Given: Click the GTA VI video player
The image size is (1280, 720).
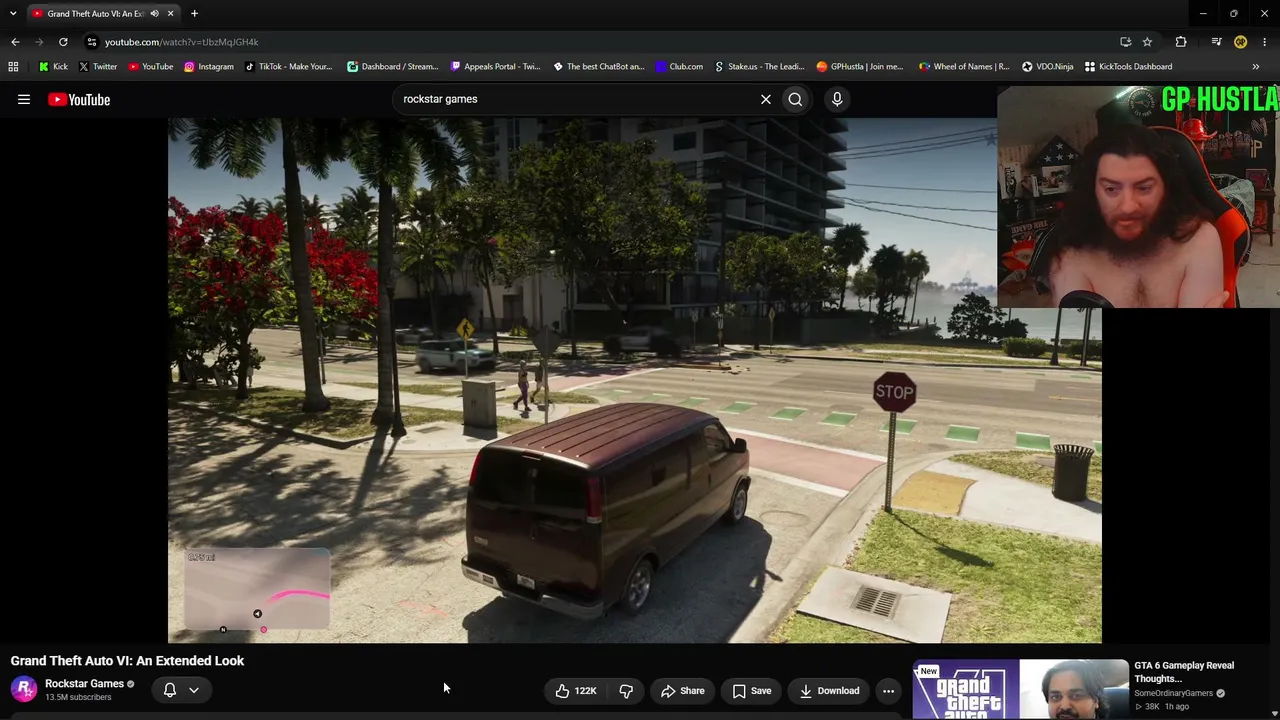Looking at the screenshot, I should pyautogui.click(x=635, y=380).
